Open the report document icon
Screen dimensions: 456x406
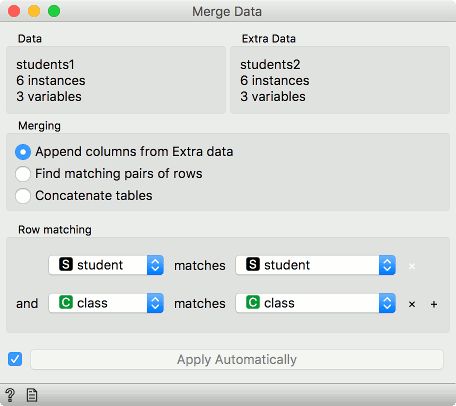[32, 395]
